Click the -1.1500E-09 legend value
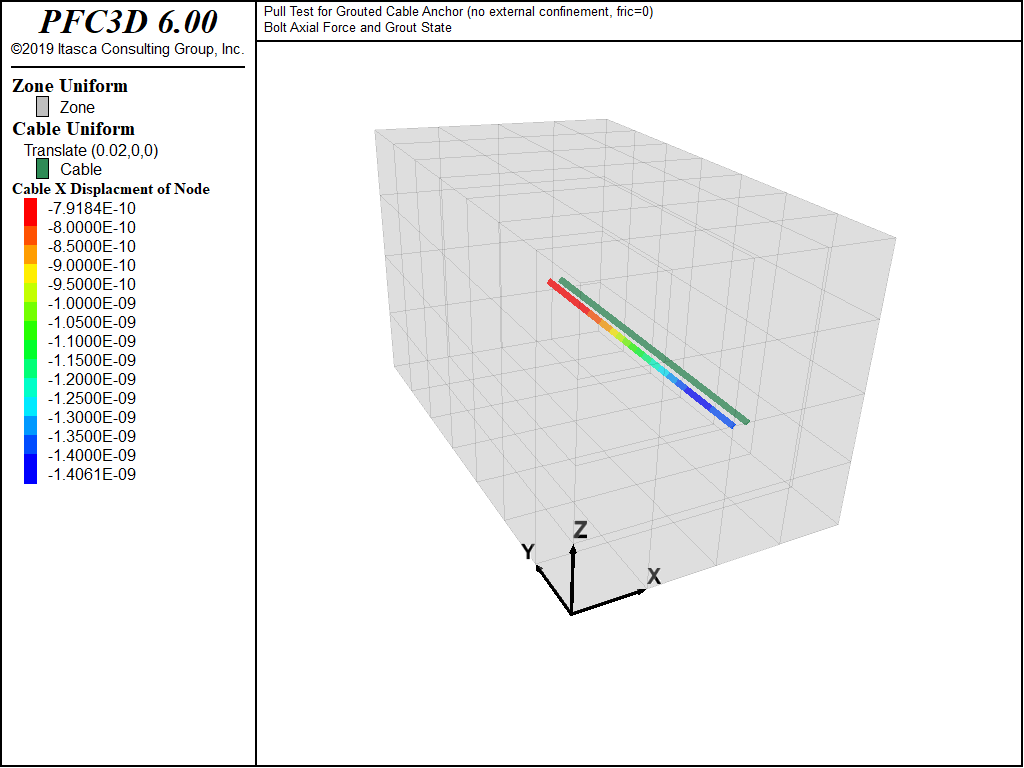The width and height of the screenshot is (1024, 768). 92,360
